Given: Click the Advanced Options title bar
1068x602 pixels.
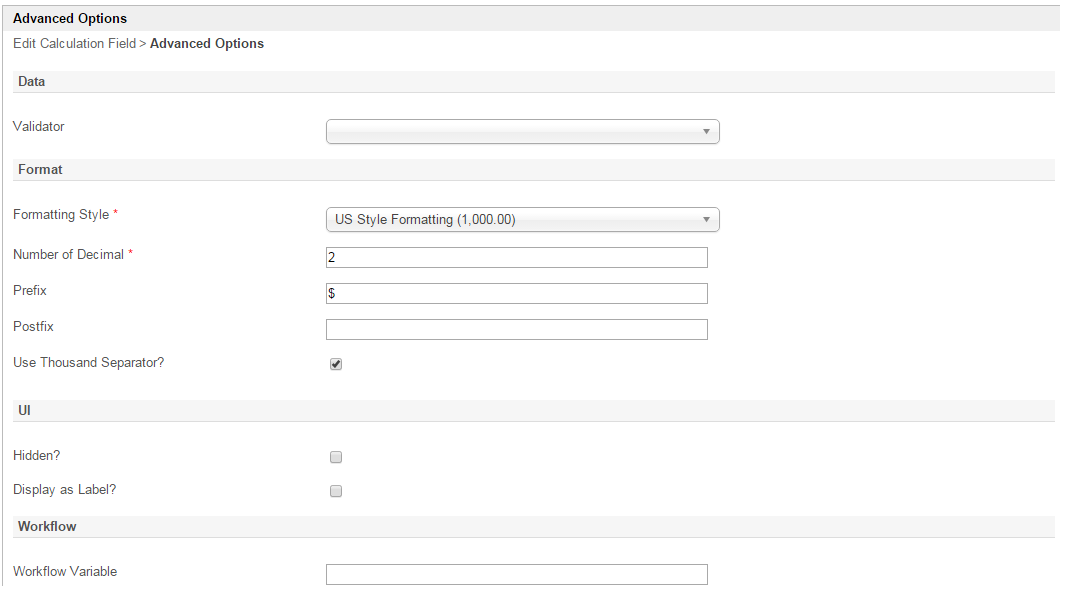Looking at the screenshot, I should point(70,18).
